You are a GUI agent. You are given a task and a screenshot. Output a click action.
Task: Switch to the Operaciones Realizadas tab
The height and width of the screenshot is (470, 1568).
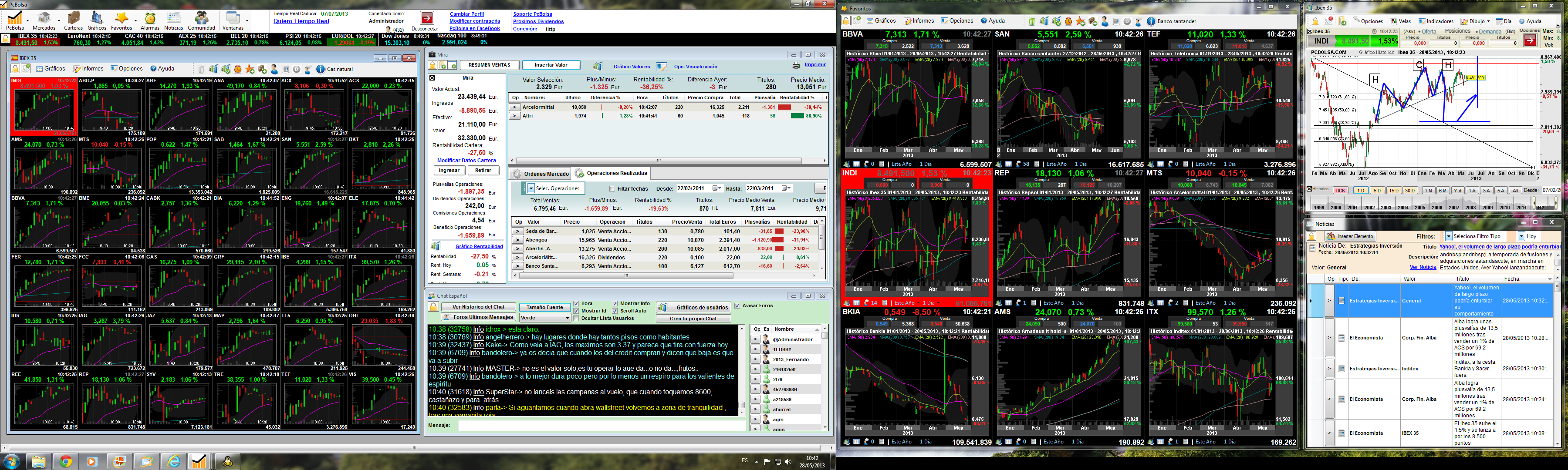(611, 173)
